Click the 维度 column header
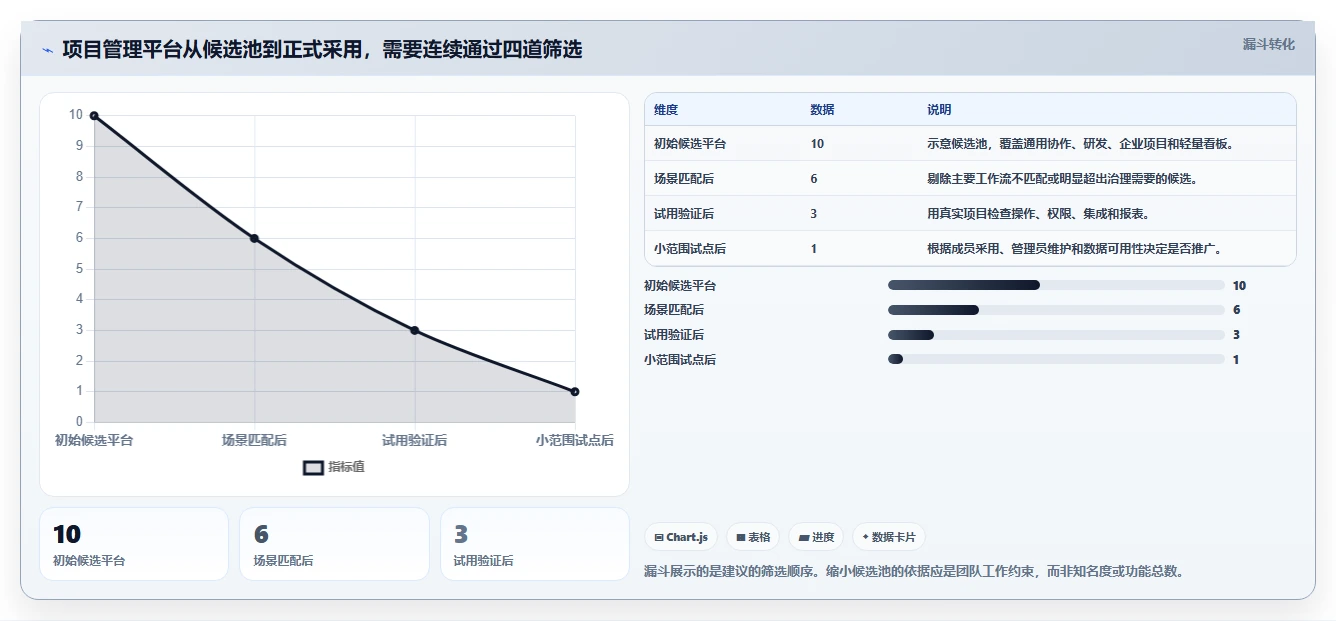The width and height of the screenshot is (1336, 621). coord(666,110)
